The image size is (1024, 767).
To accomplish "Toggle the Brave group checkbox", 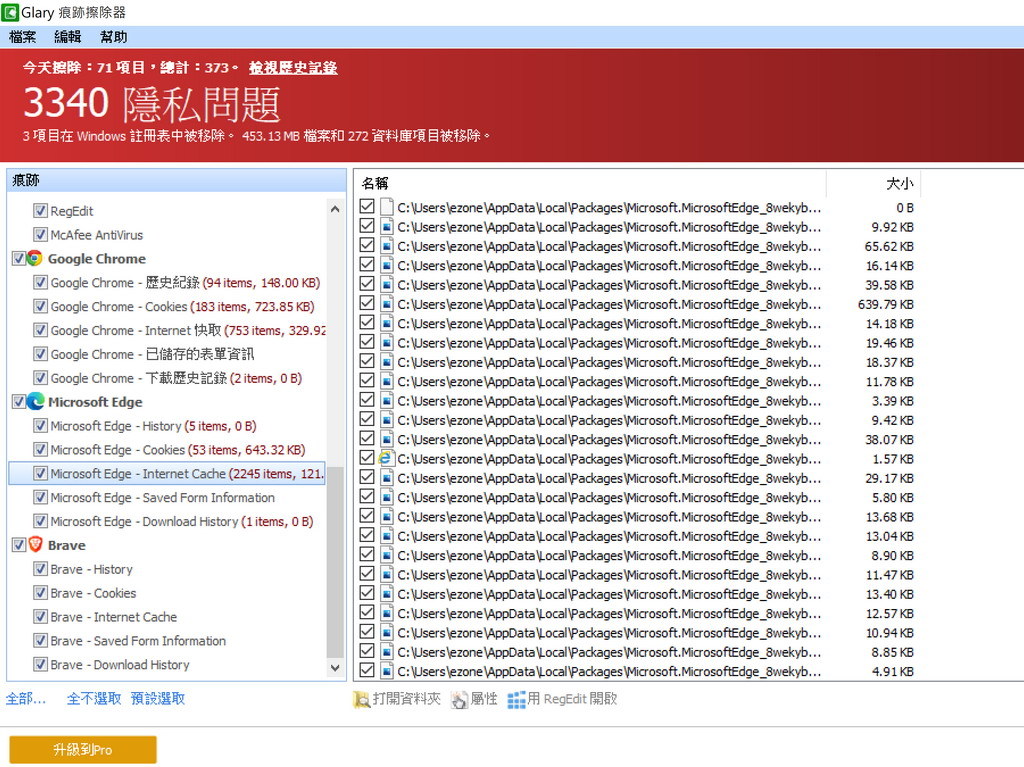I will point(18,544).
